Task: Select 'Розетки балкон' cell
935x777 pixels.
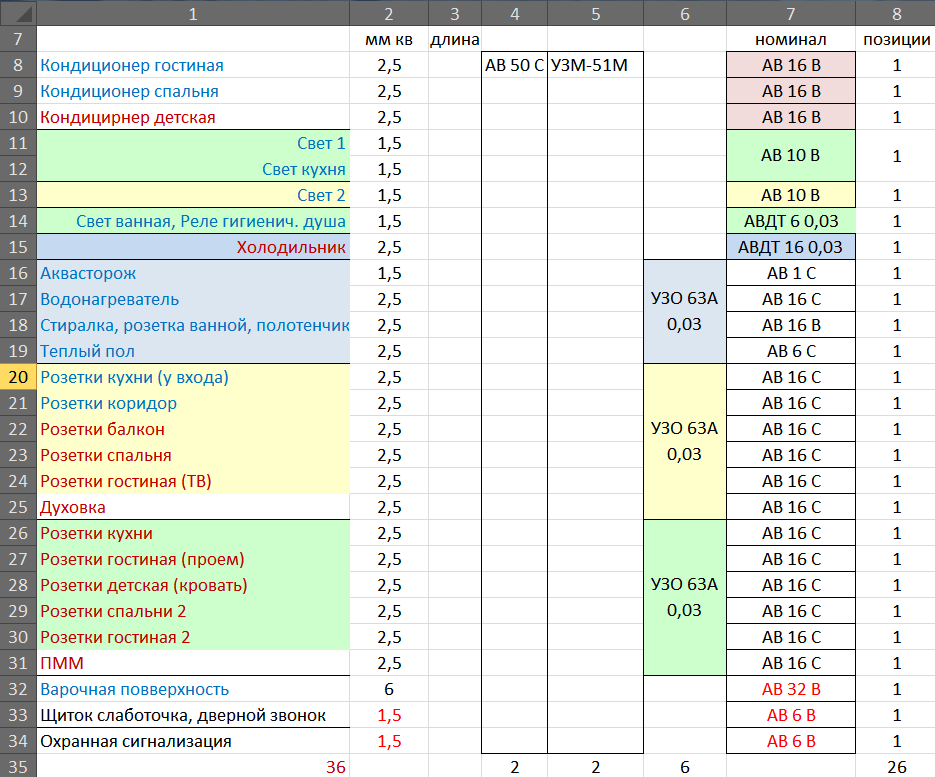Action: tap(193, 429)
